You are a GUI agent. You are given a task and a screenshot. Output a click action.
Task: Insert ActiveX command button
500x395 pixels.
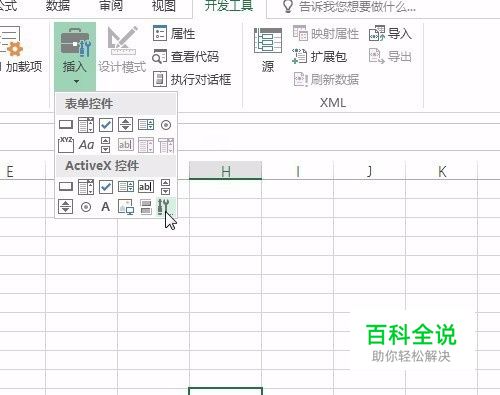66,187
